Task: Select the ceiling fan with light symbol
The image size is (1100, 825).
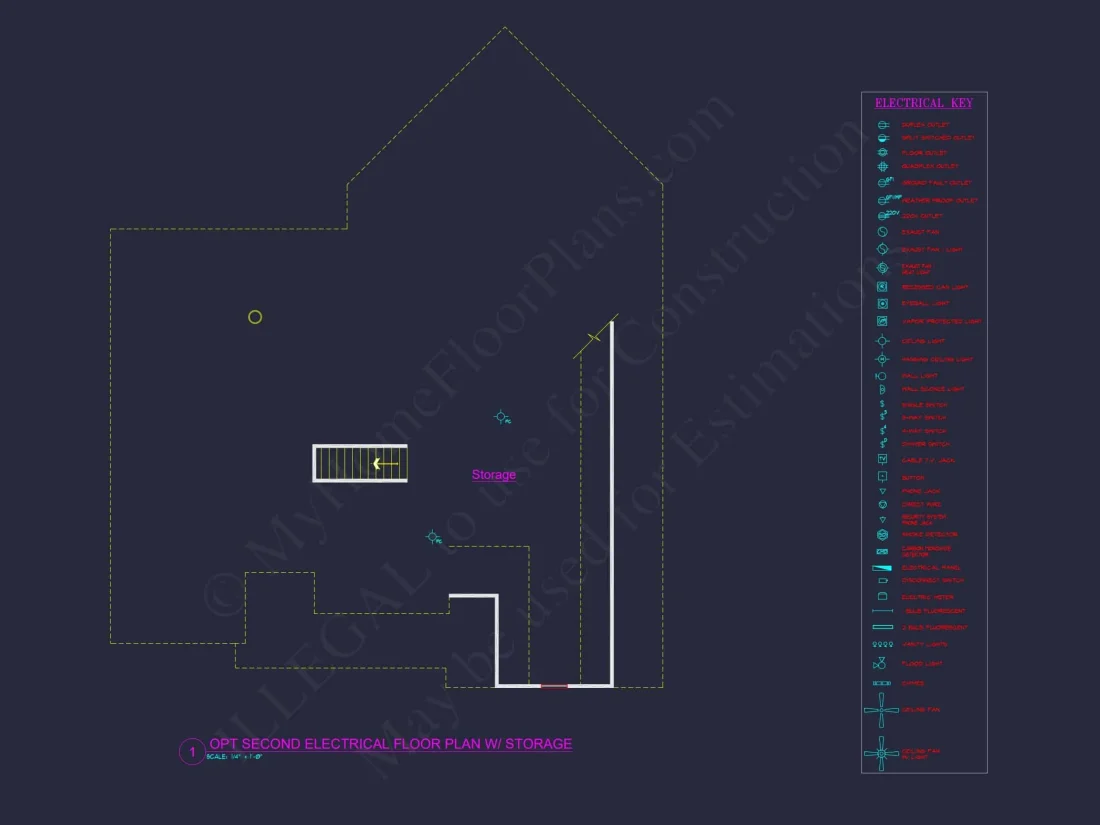Action: 882,754
